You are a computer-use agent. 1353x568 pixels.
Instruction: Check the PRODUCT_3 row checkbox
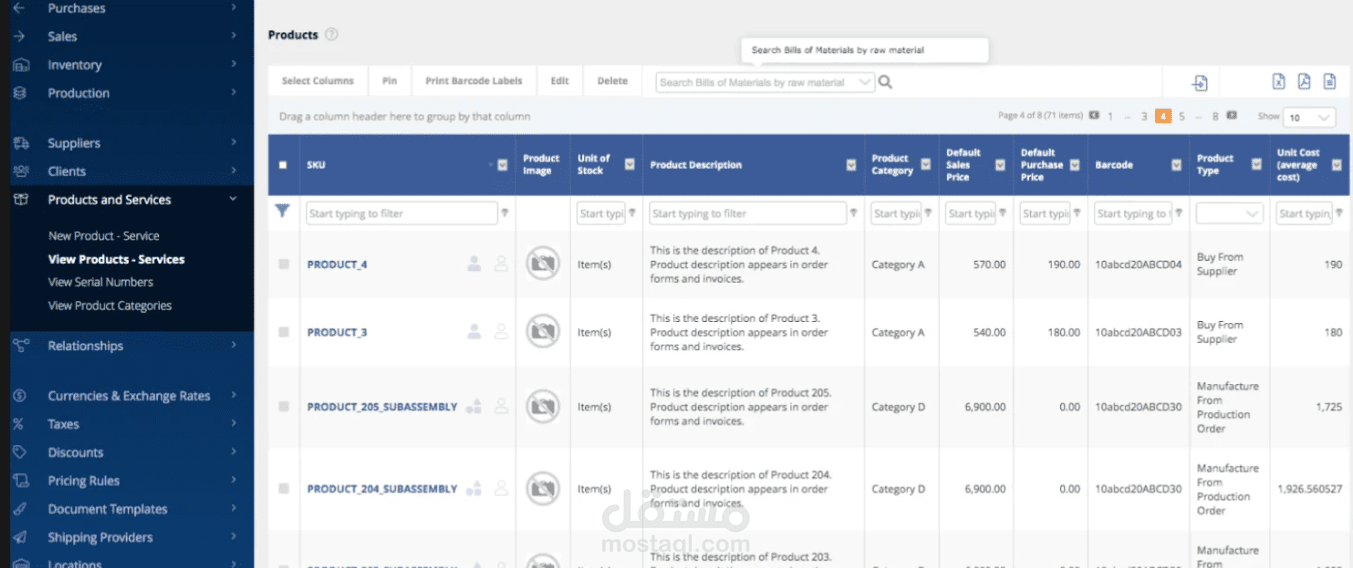283,332
